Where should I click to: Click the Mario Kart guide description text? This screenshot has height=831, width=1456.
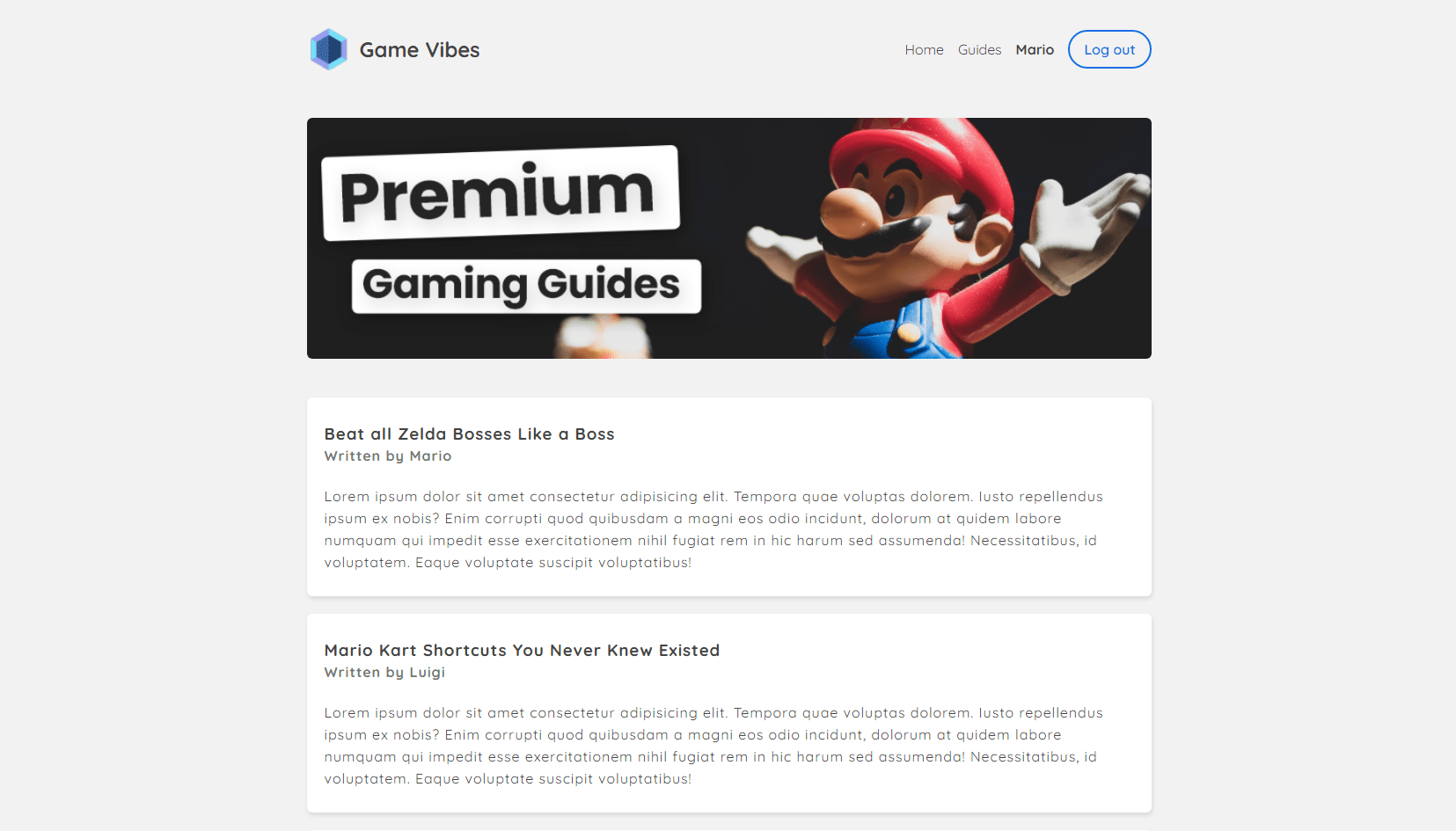pyautogui.click(x=713, y=746)
